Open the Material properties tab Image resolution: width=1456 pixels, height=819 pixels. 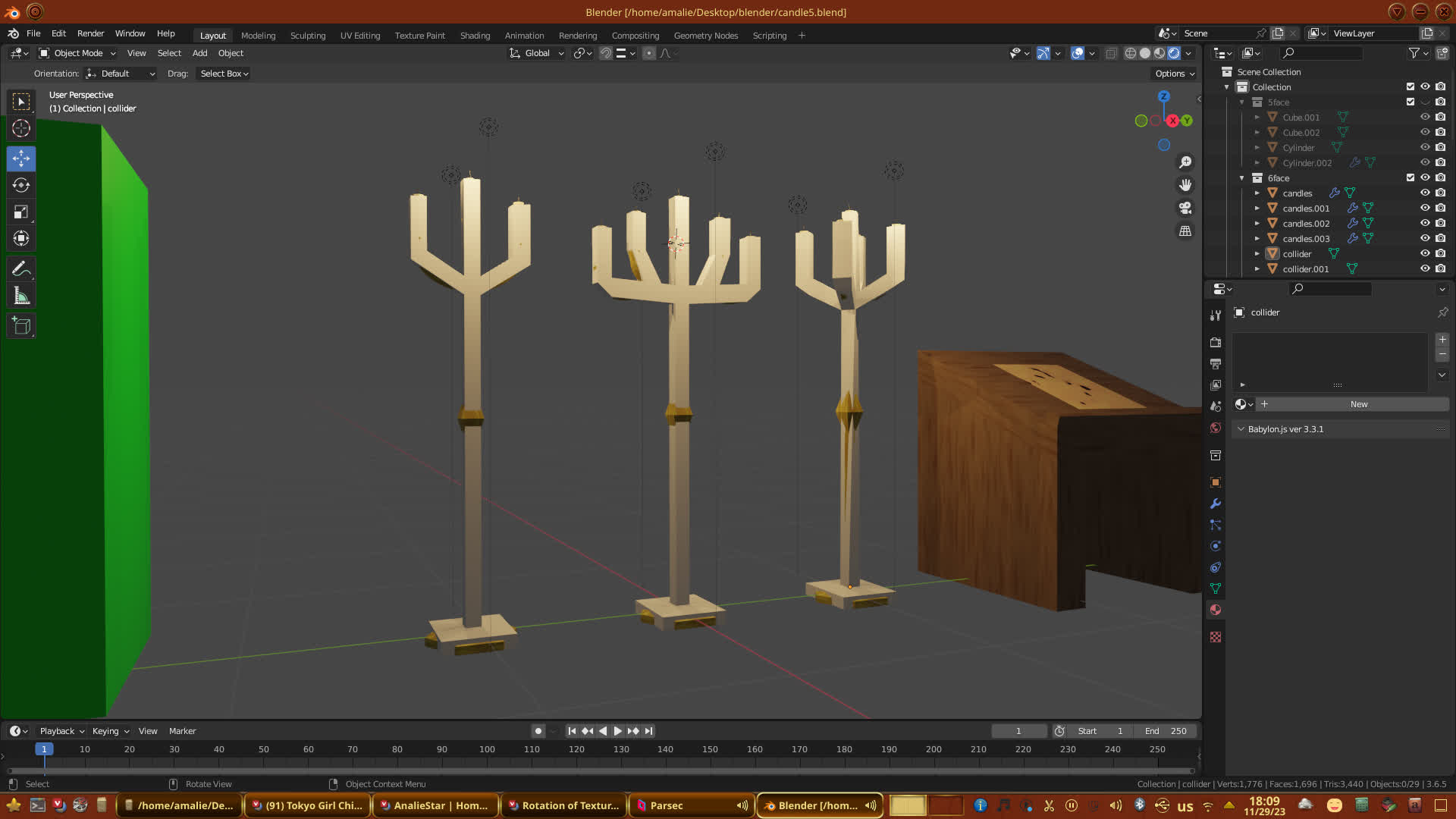coord(1216,610)
